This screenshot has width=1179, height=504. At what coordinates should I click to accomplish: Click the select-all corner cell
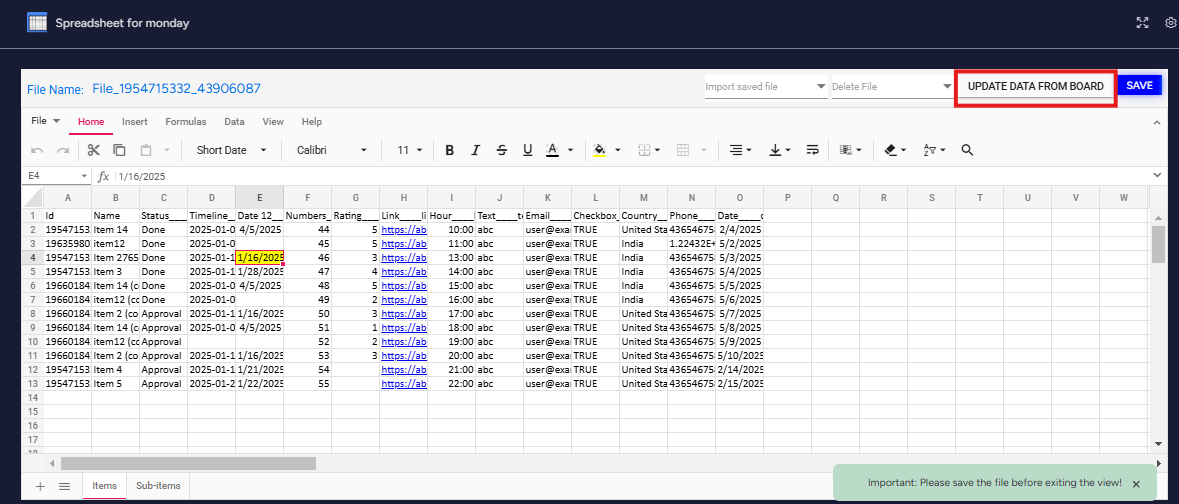pyautogui.click(x=32, y=197)
